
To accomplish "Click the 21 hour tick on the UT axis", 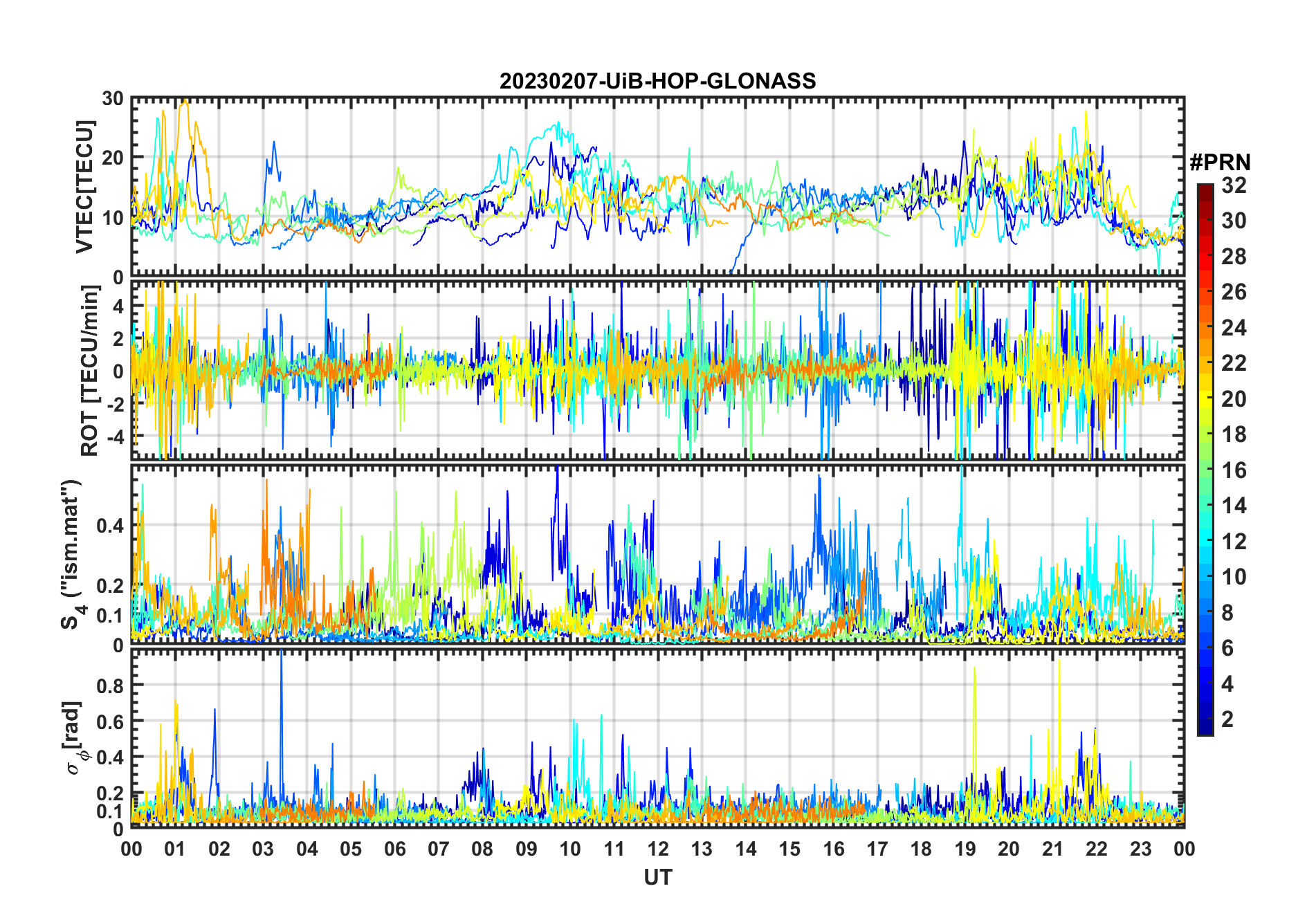I will pos(1053,849).
